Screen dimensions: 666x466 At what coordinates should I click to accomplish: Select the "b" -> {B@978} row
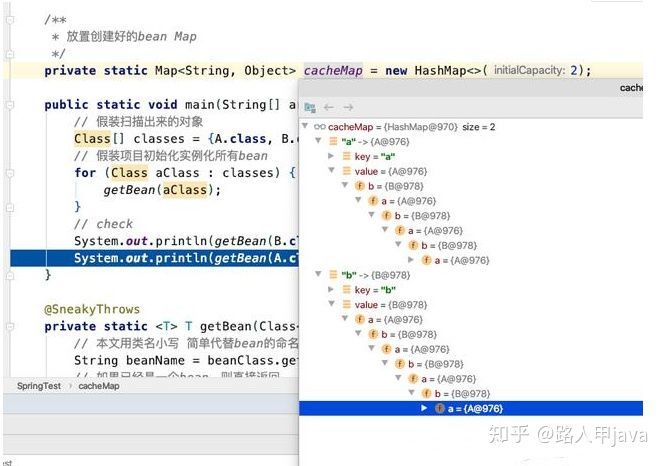coord(471,275)
